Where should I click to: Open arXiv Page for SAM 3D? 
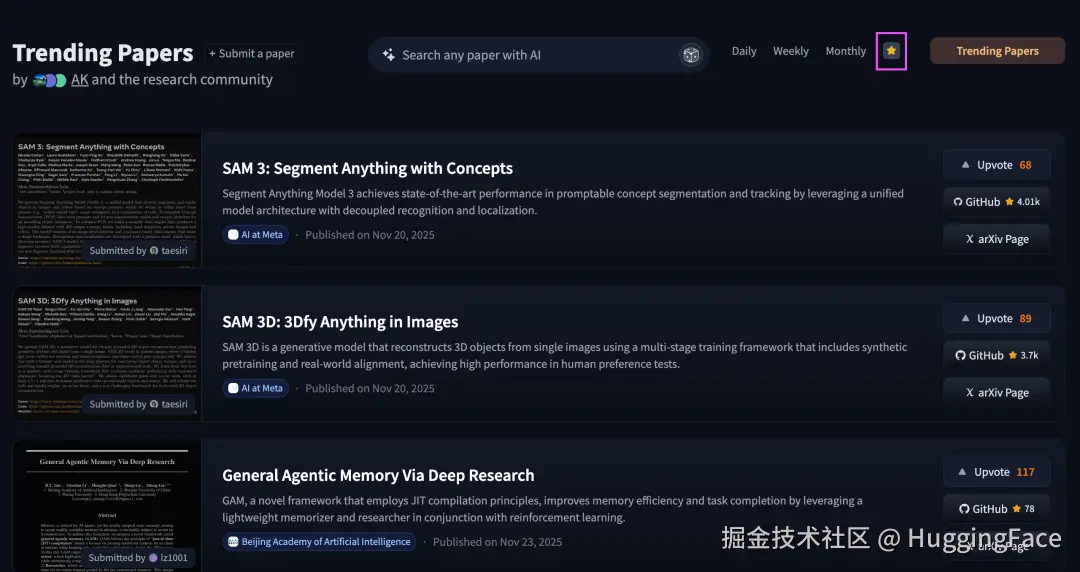(x=997, y=393)
